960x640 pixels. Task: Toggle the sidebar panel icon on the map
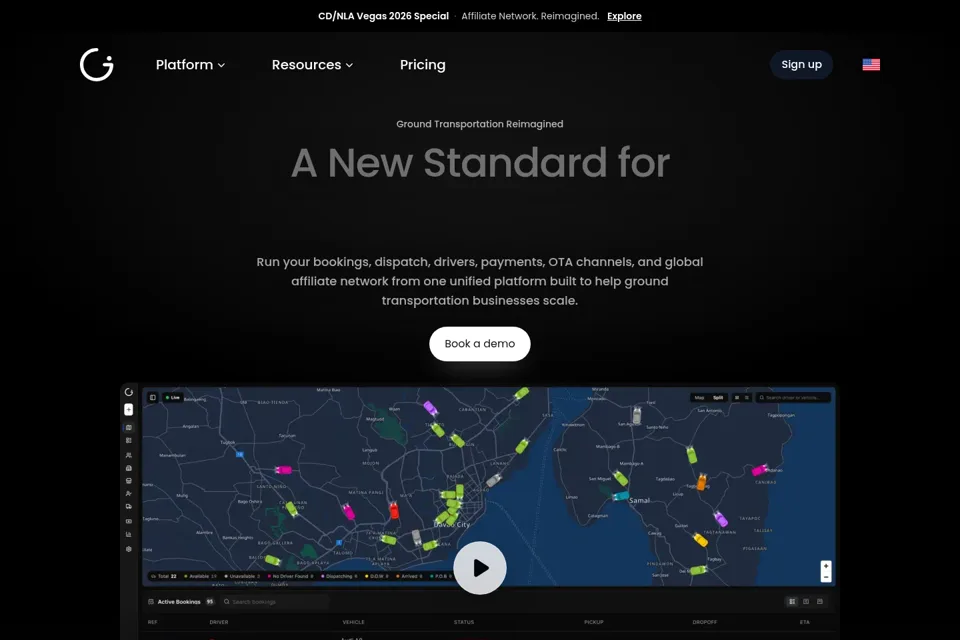152,397
